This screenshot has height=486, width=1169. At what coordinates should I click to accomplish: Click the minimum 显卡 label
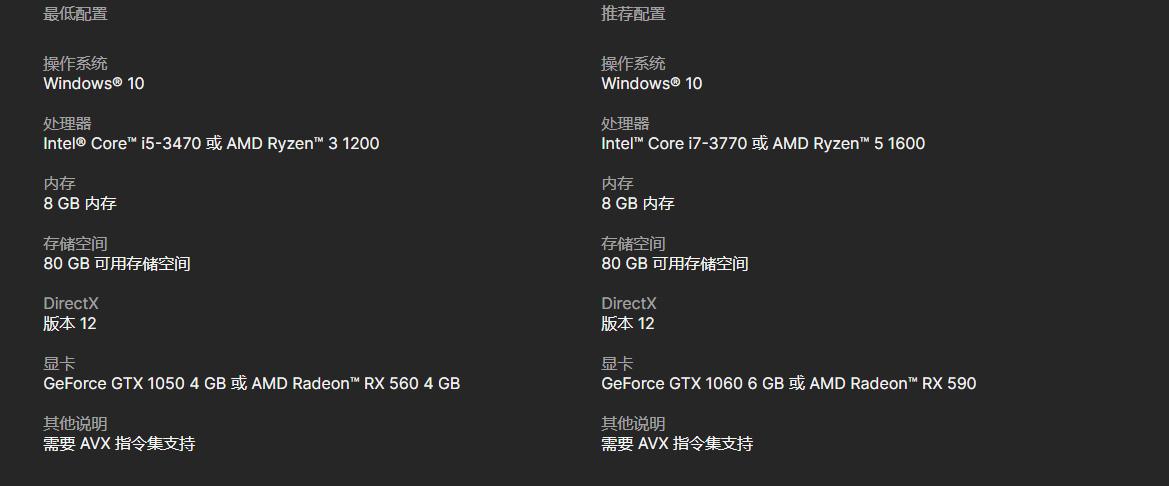tap(60, 364)
